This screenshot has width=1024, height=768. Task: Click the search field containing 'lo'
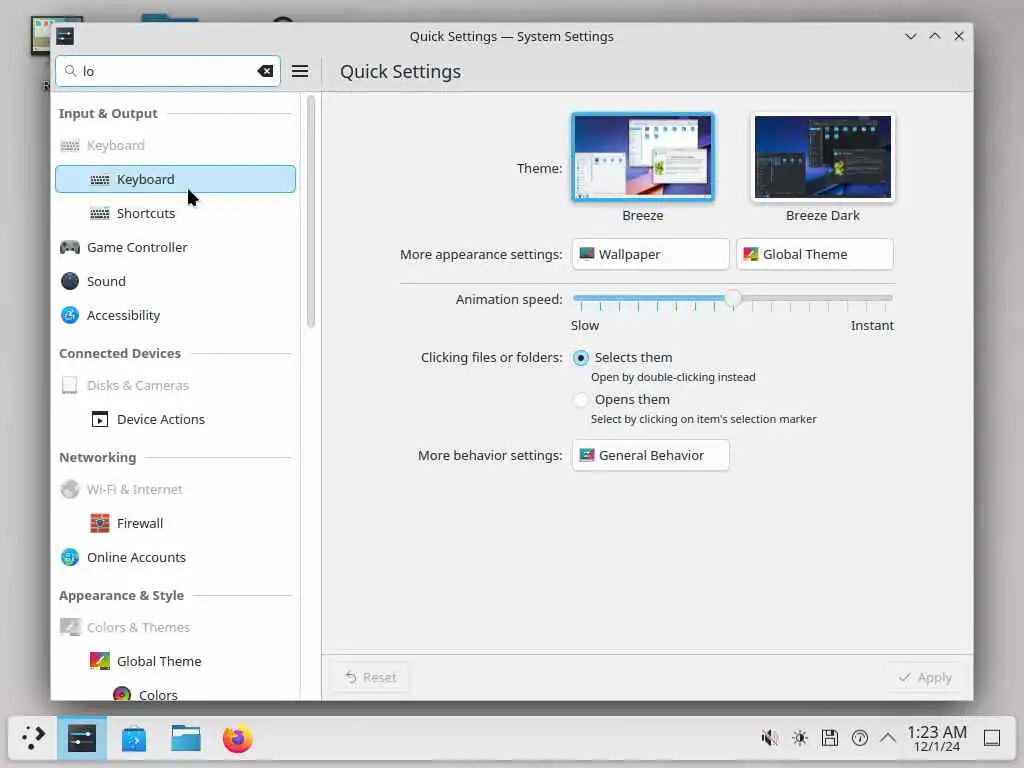168,71
